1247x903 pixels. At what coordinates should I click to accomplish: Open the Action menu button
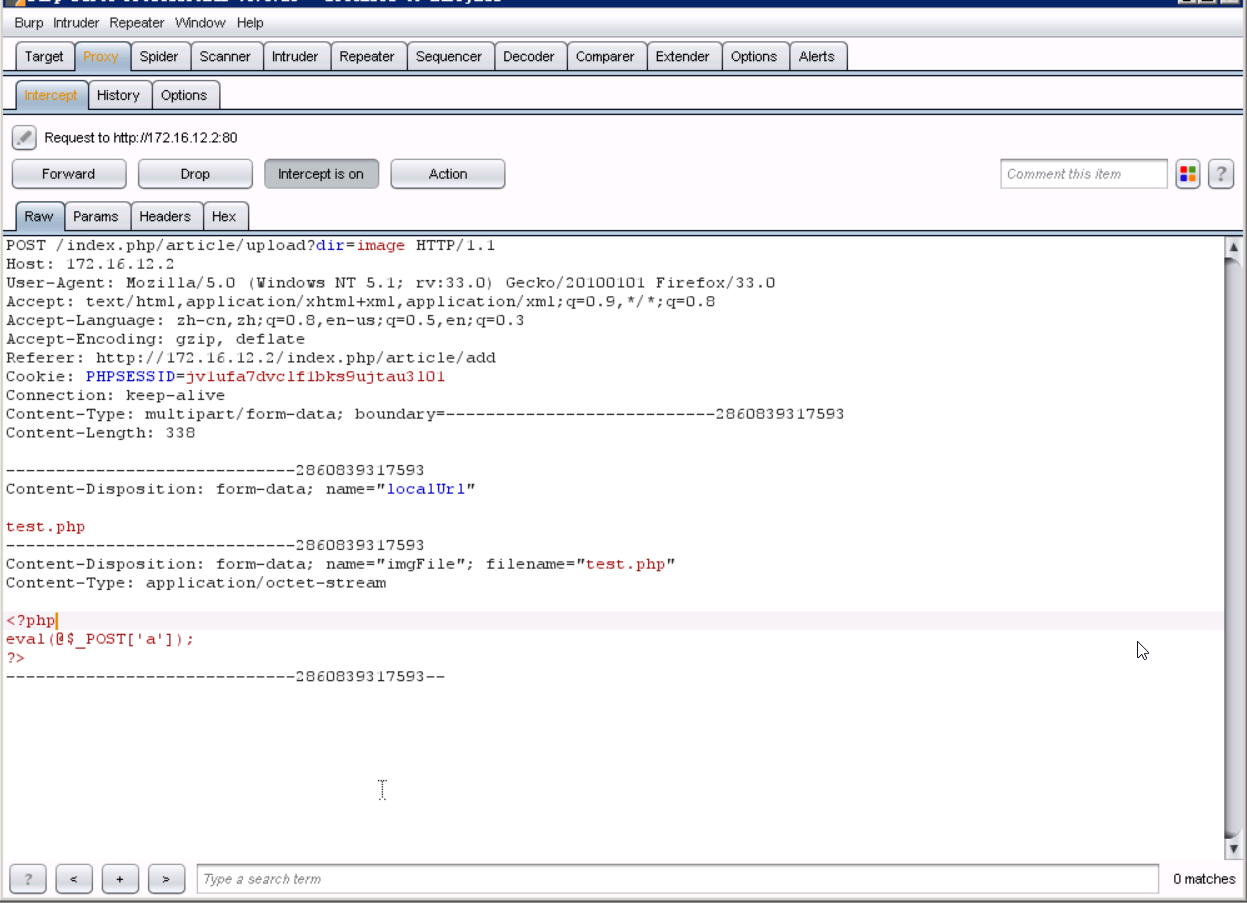click(447, 174)
